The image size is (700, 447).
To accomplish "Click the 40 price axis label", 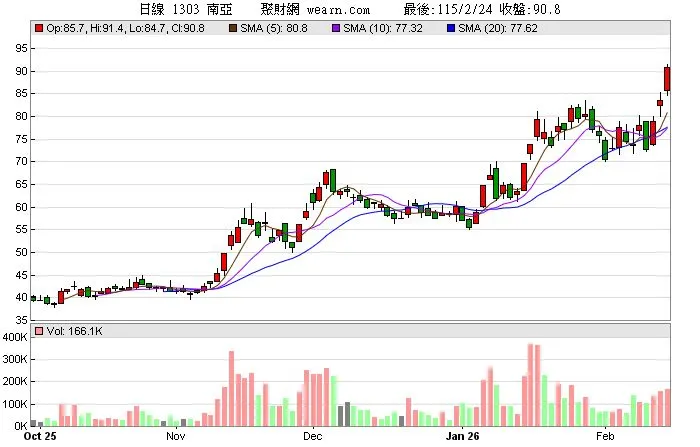I will coord(21,297).
